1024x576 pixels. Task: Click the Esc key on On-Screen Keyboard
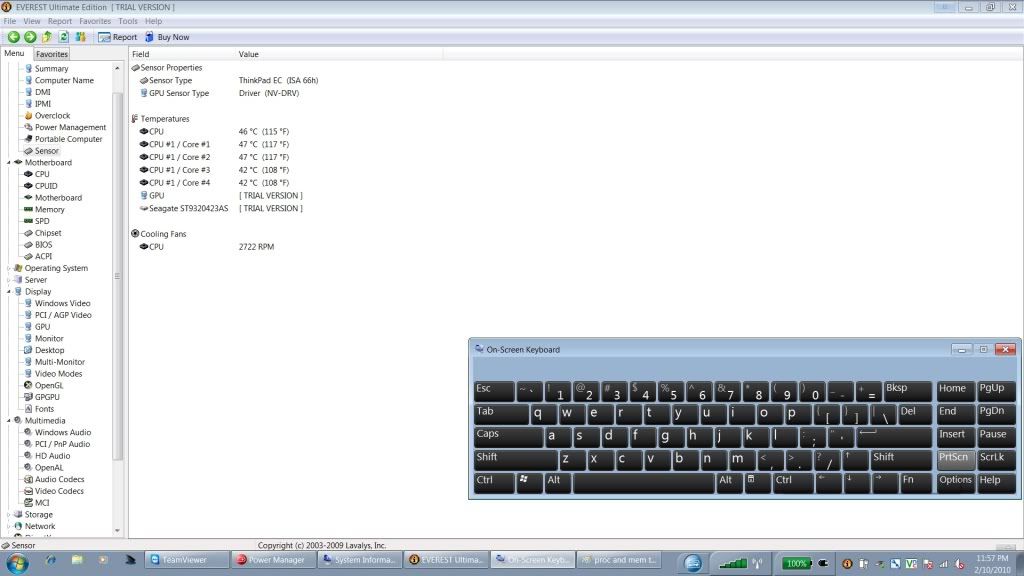[494, 391]
